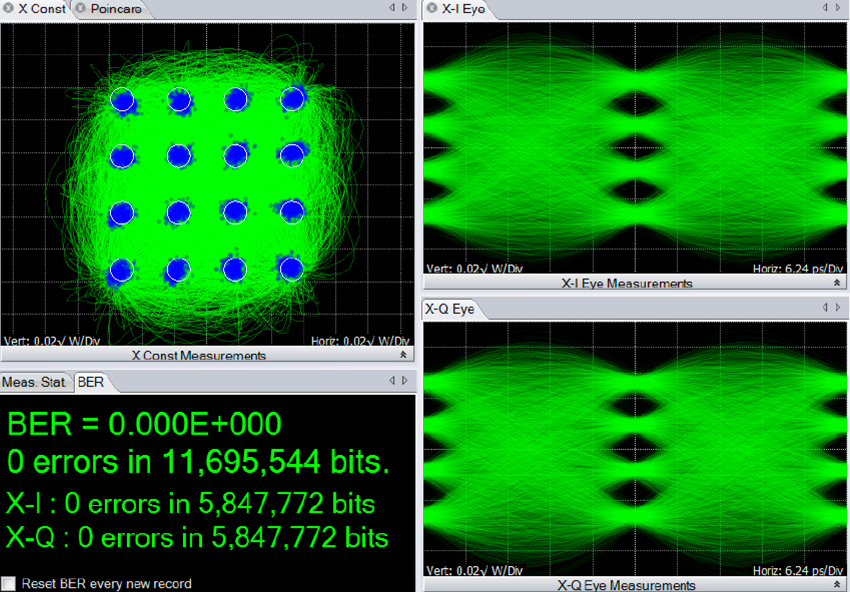Switch to the Poincare tab

(x=115, y=8)
